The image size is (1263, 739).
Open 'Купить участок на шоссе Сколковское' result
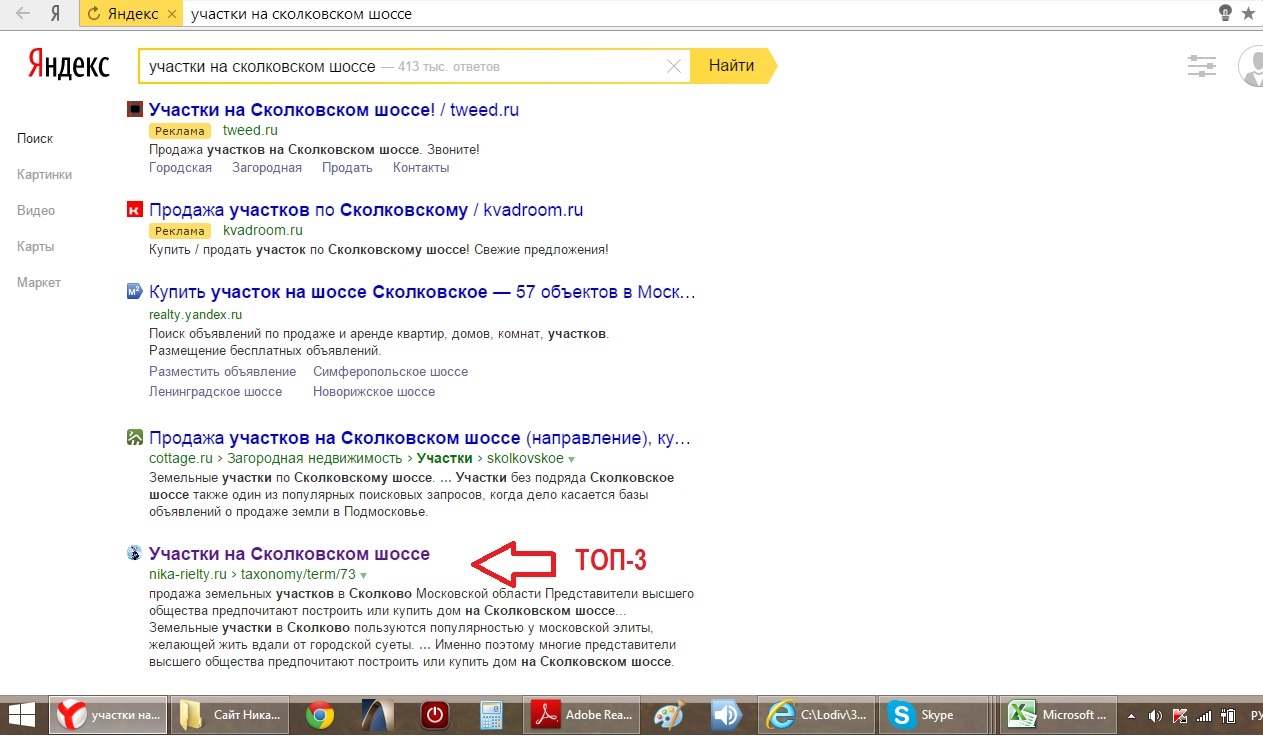[x=422, y=293]
